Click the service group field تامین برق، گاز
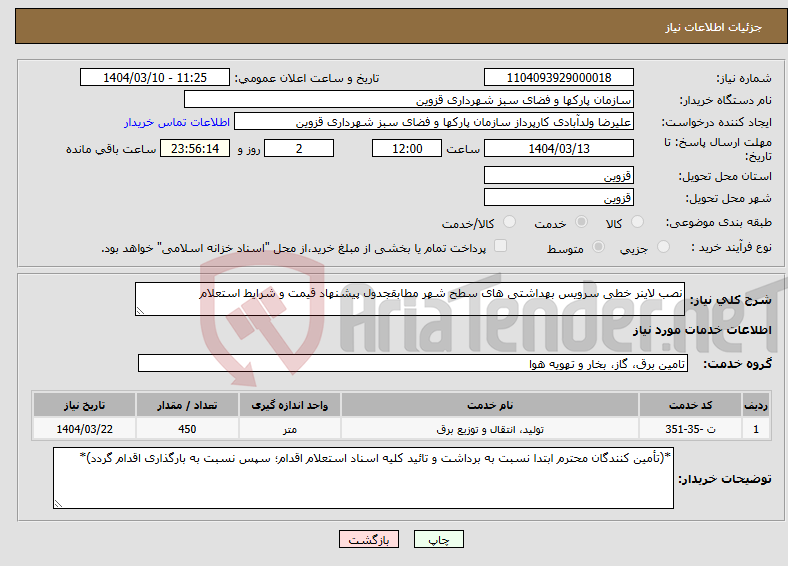 tap(413, 363)
